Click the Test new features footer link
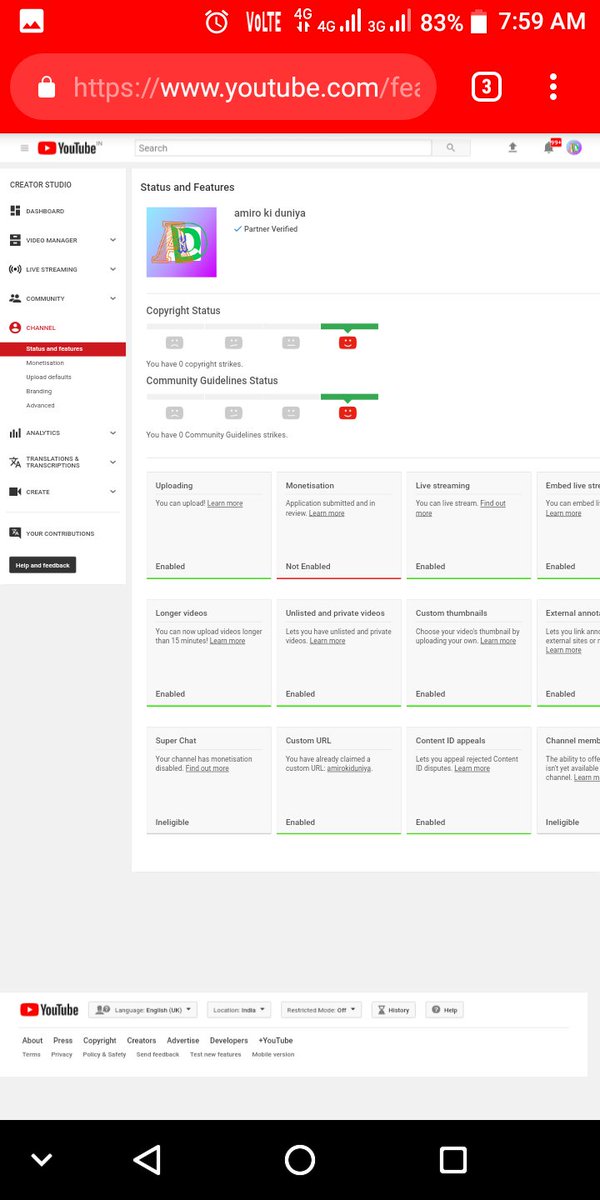Viewport: 600px width, 1200px height. coord(216,1054)
